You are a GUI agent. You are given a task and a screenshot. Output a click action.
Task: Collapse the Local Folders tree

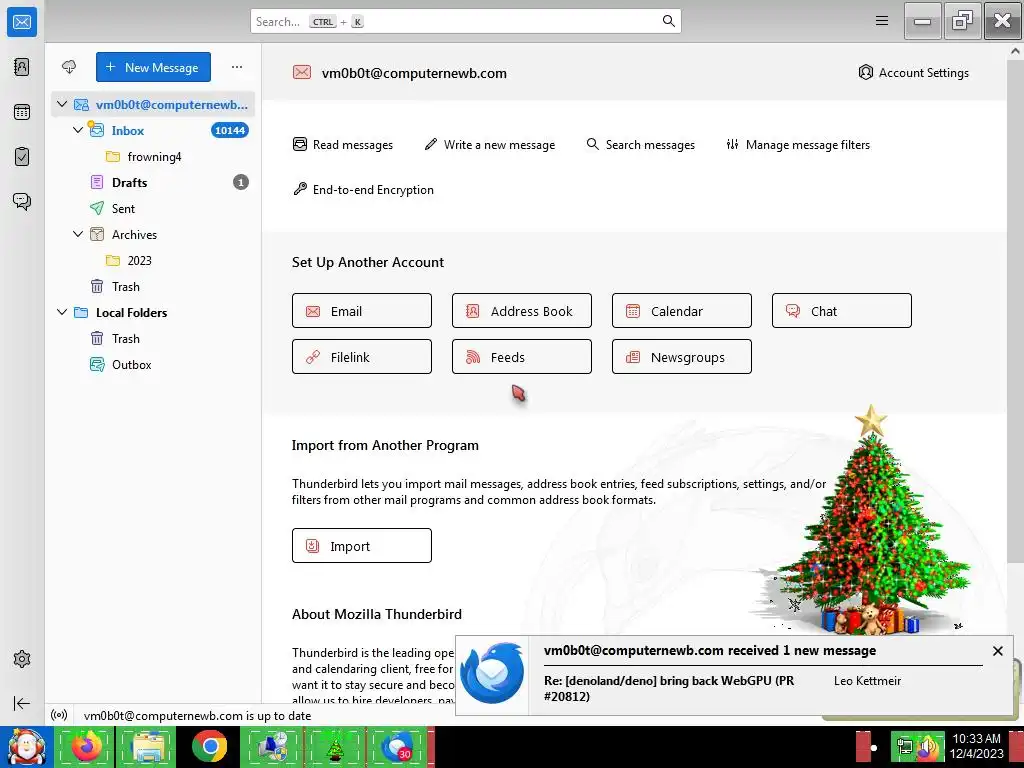[62, 312]
